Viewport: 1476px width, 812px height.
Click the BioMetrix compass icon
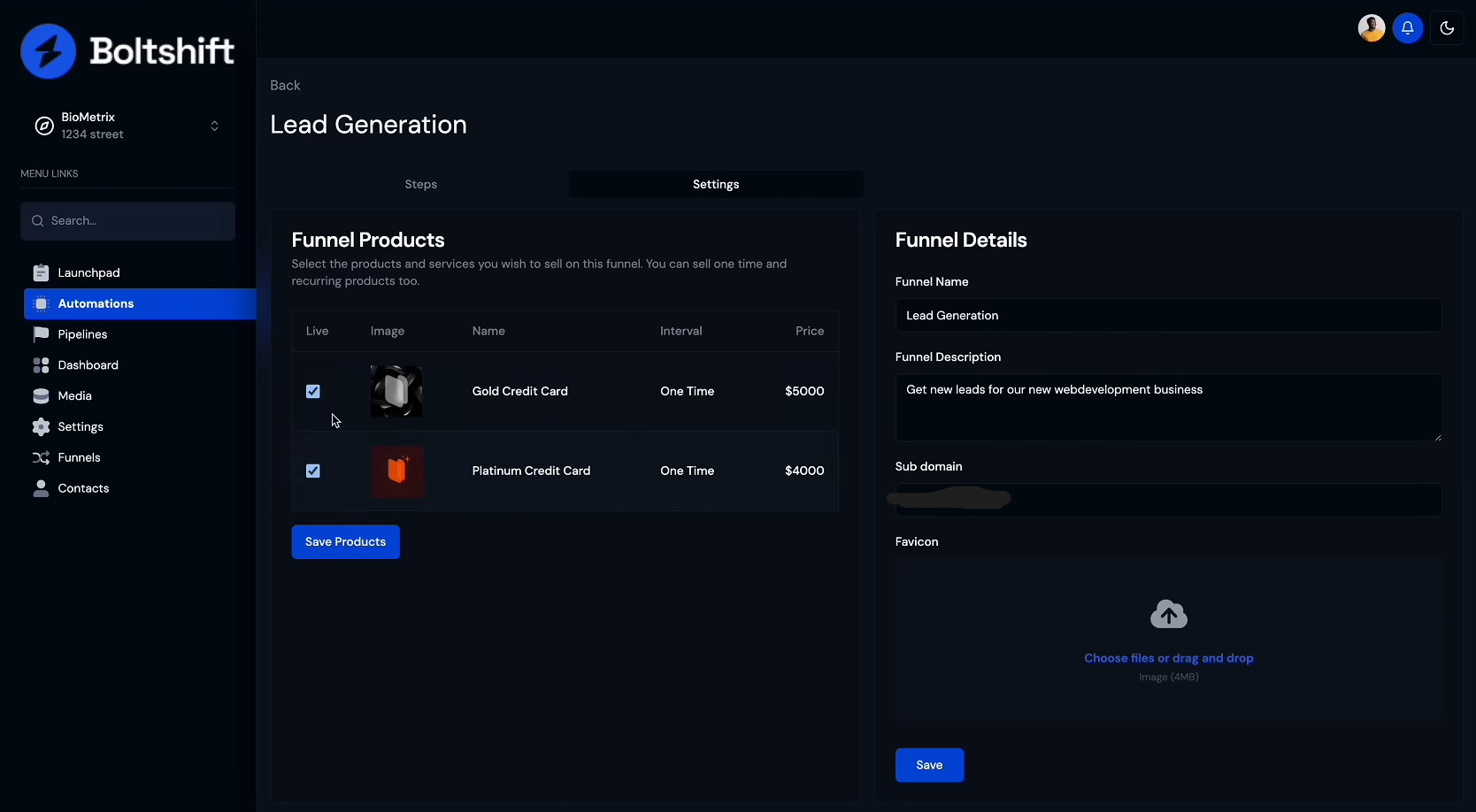click(44, 126)
